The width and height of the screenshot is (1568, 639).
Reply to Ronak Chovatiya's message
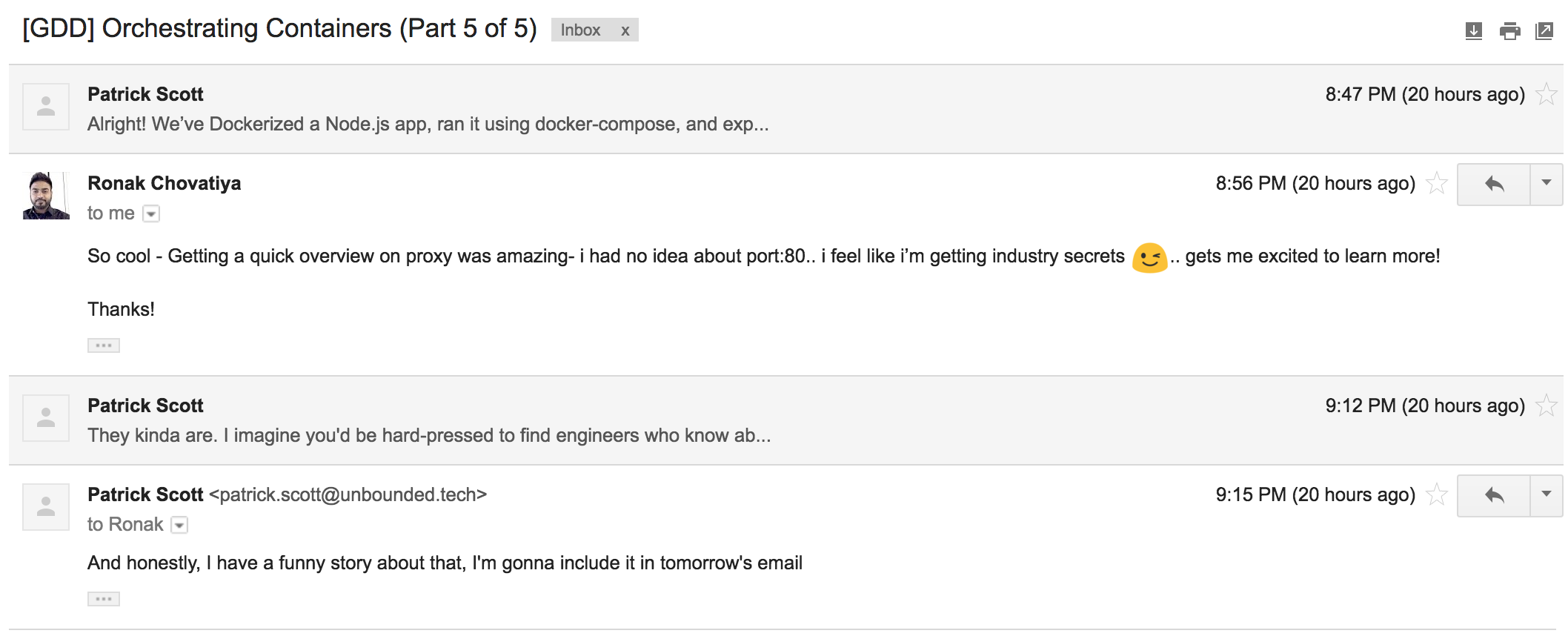(1494, 184)
